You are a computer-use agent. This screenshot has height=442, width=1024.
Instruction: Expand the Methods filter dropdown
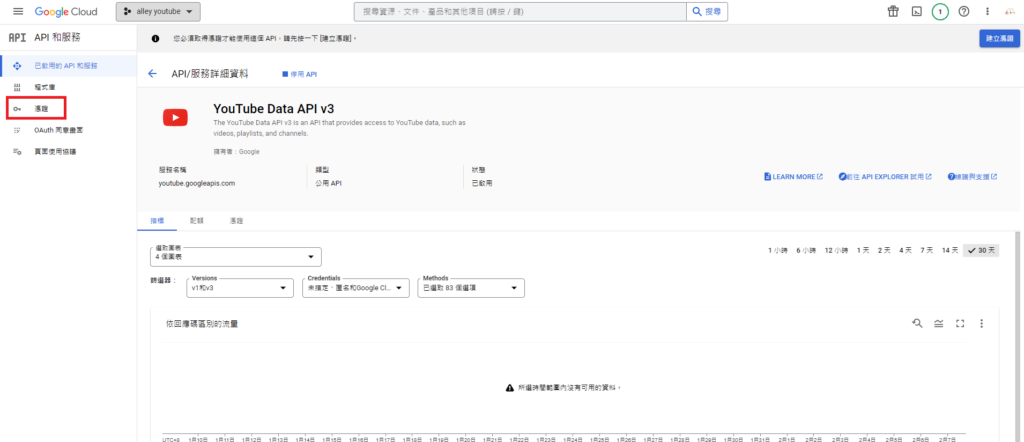click(x=471, y=288)
